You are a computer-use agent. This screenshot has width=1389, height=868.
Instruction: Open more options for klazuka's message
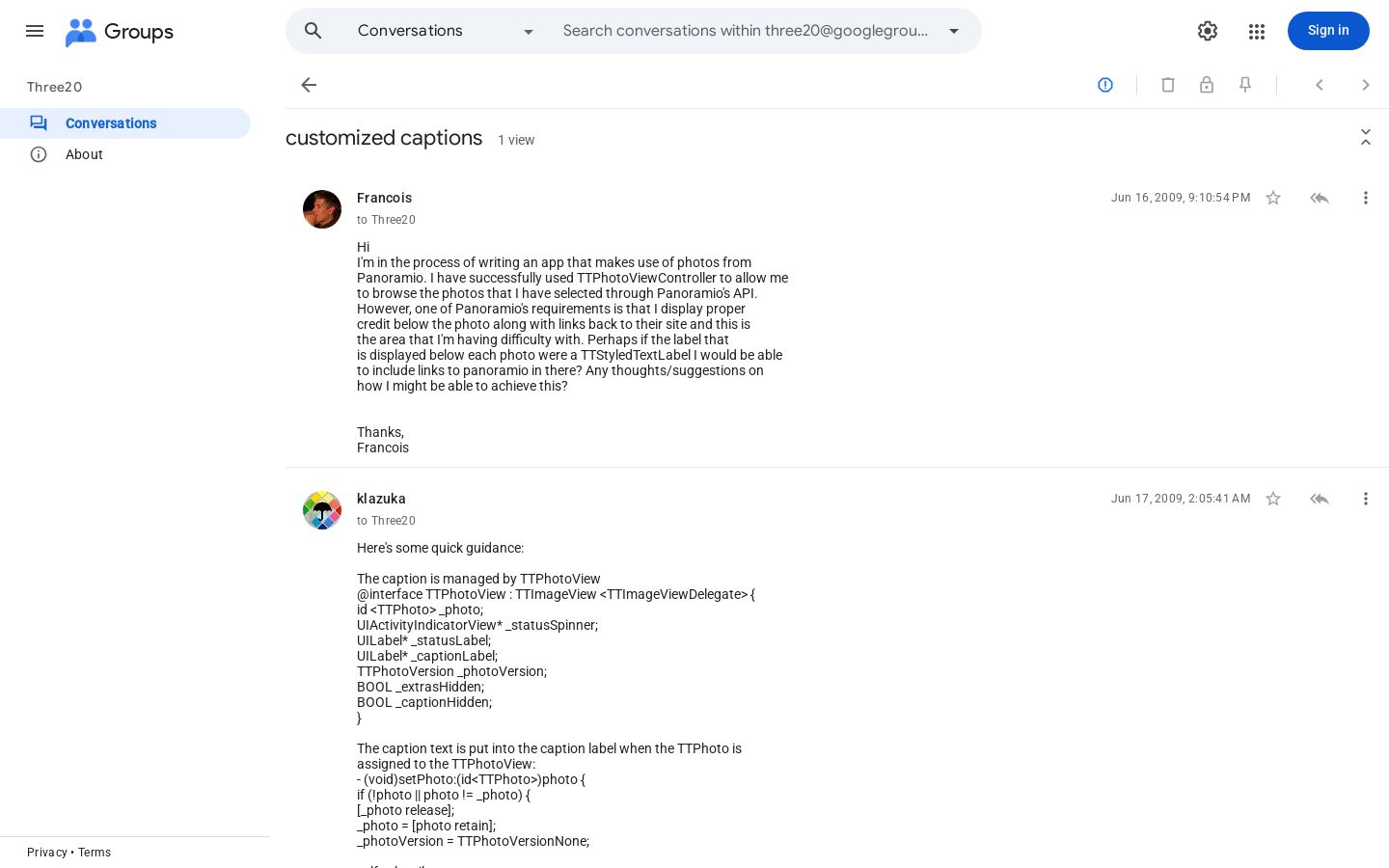[1366, 499]
